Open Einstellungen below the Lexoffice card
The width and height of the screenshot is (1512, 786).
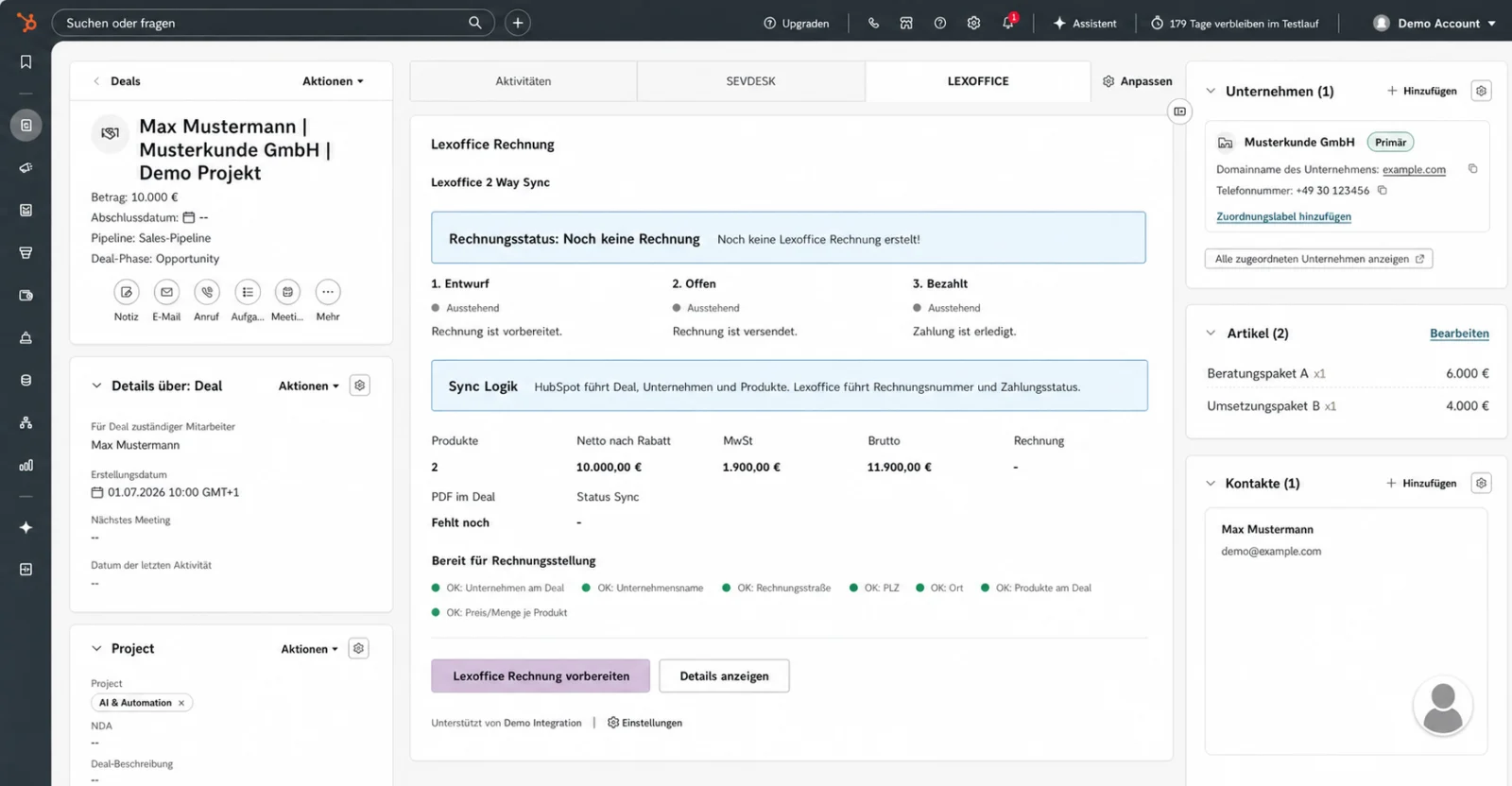644,723
